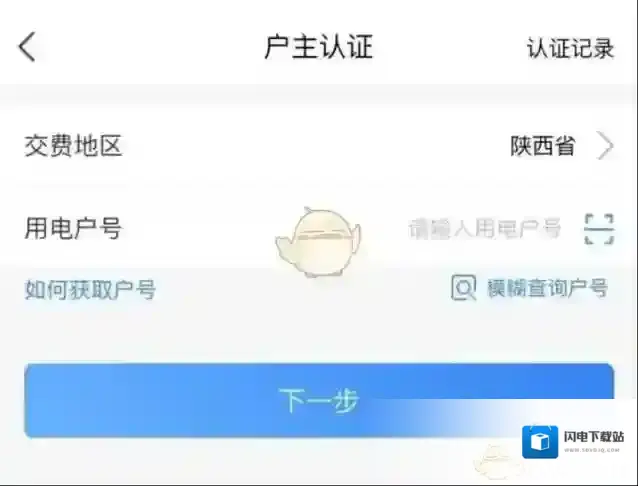638x486 pixels.
Task: Open the 陕西省 province selector
Action: (543, 146)
